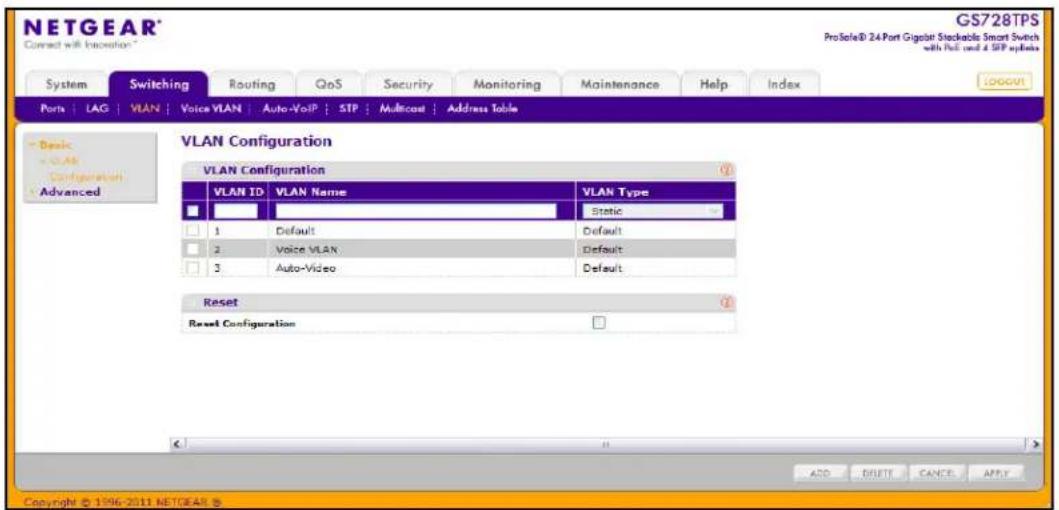
Task: Open Multicast submenu item
Action: click(401, 108)
